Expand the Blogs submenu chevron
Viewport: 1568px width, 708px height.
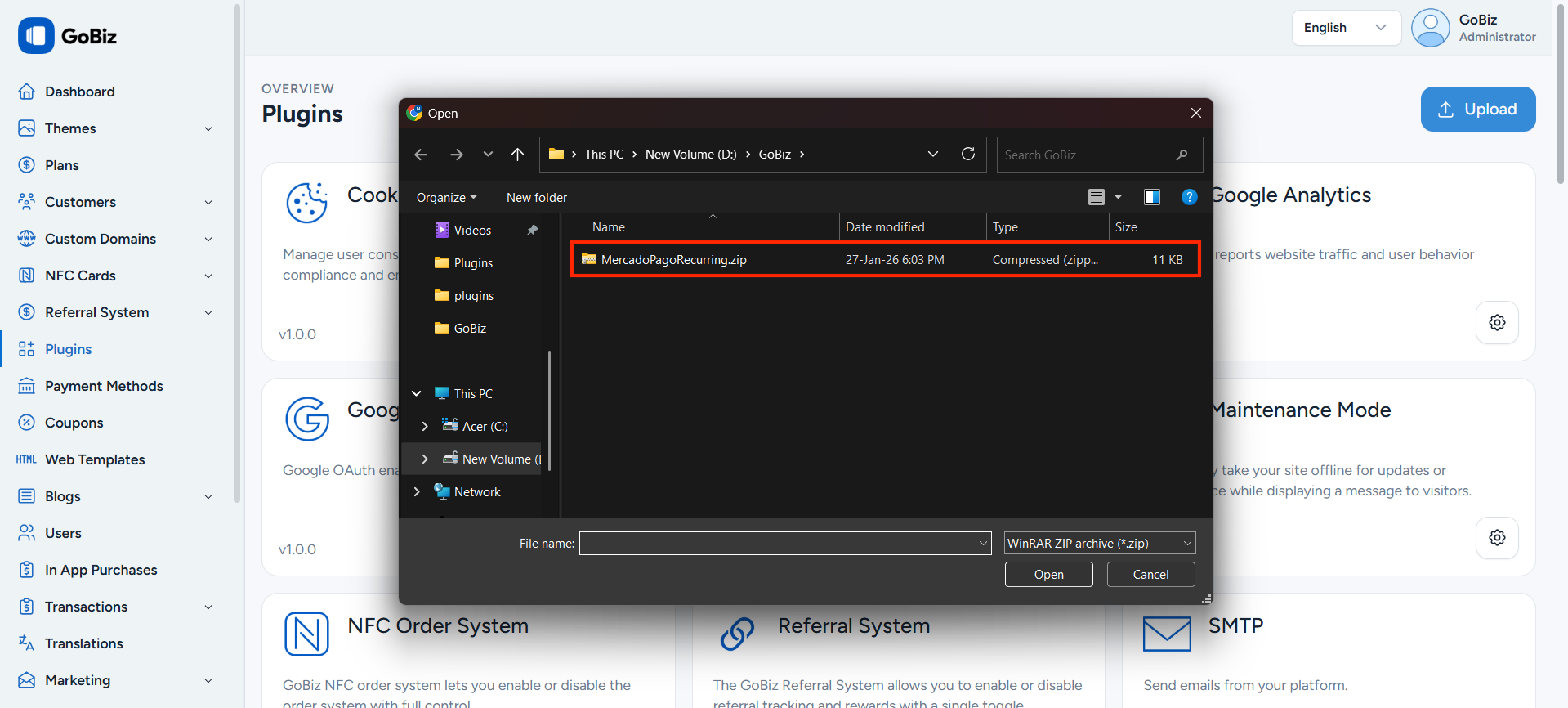click(x=208, y=497)
